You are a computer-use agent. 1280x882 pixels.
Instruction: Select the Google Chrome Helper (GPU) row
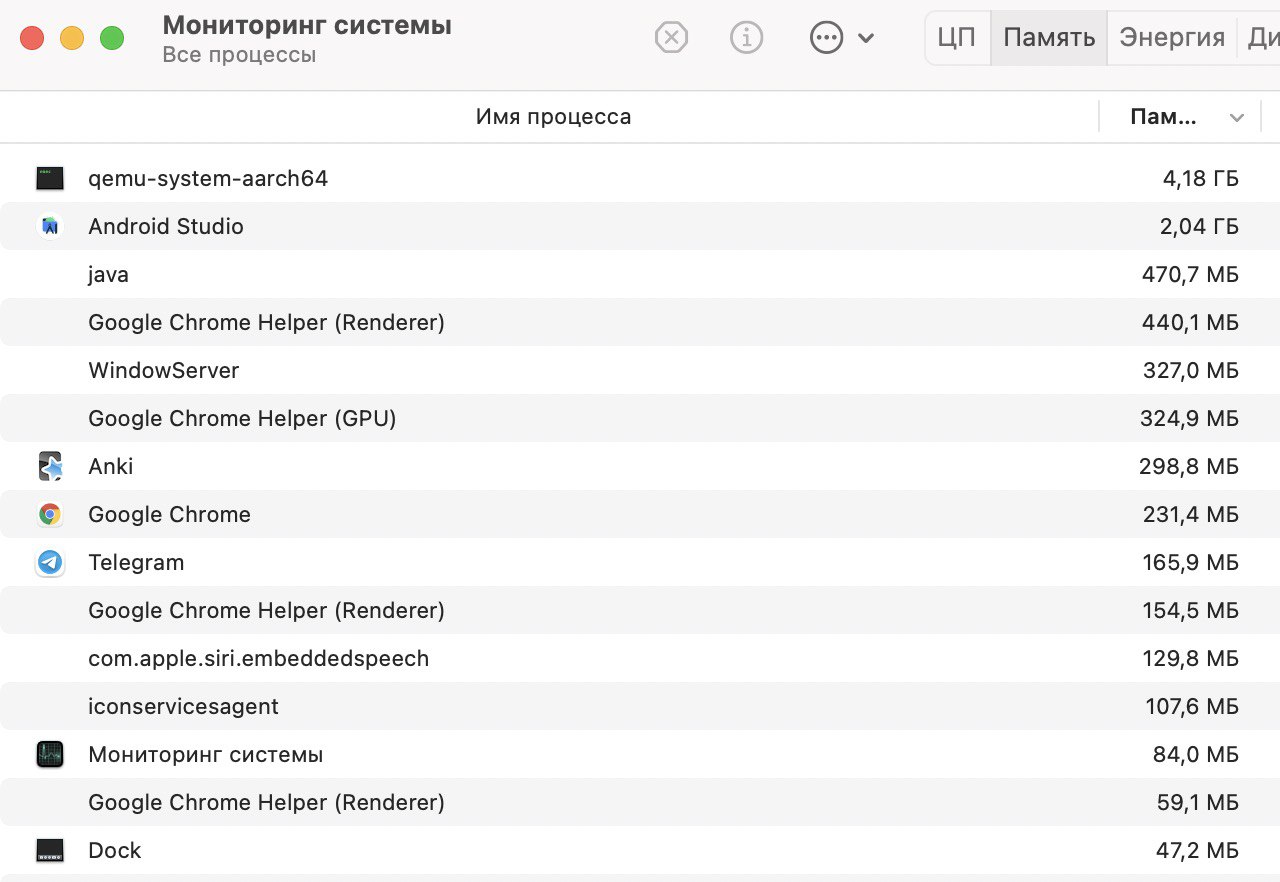(x=640, y=418)
